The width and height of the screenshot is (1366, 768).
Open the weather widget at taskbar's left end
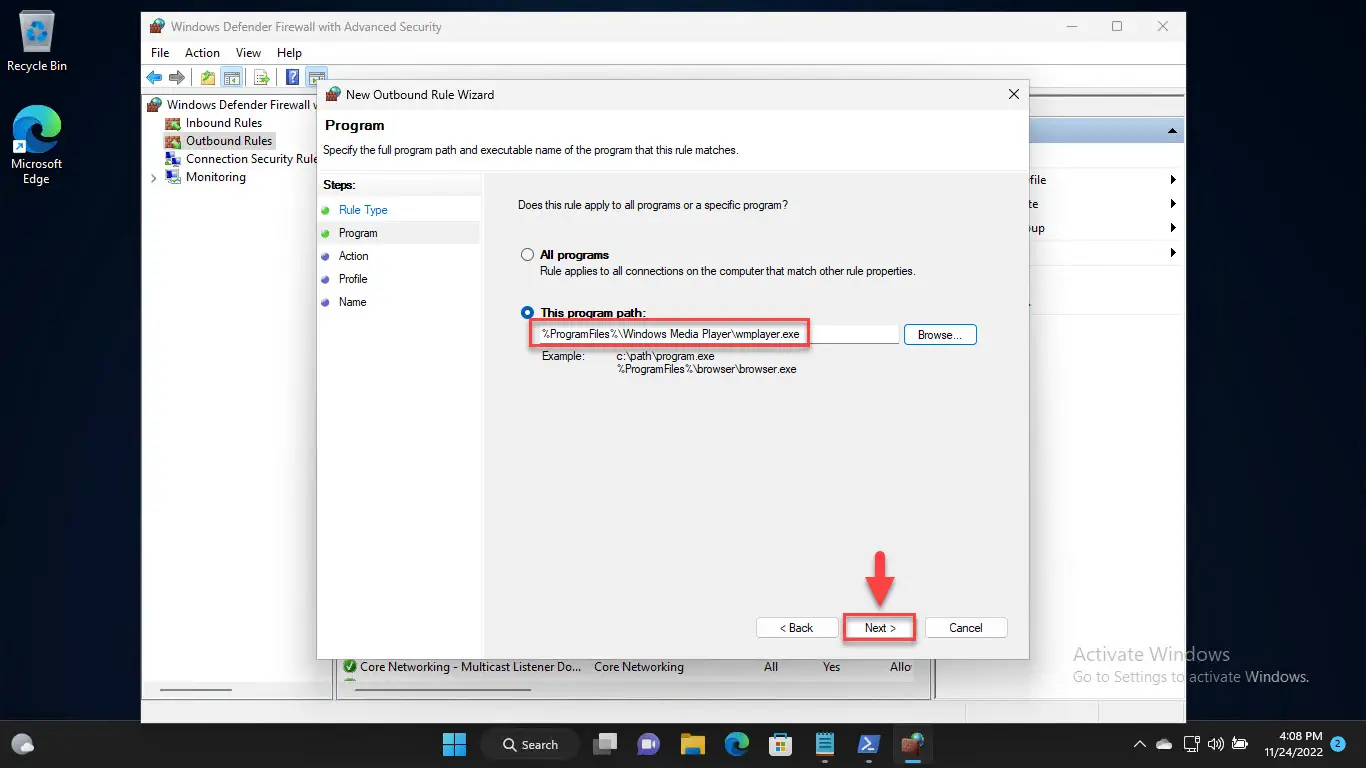coord(23,744)
